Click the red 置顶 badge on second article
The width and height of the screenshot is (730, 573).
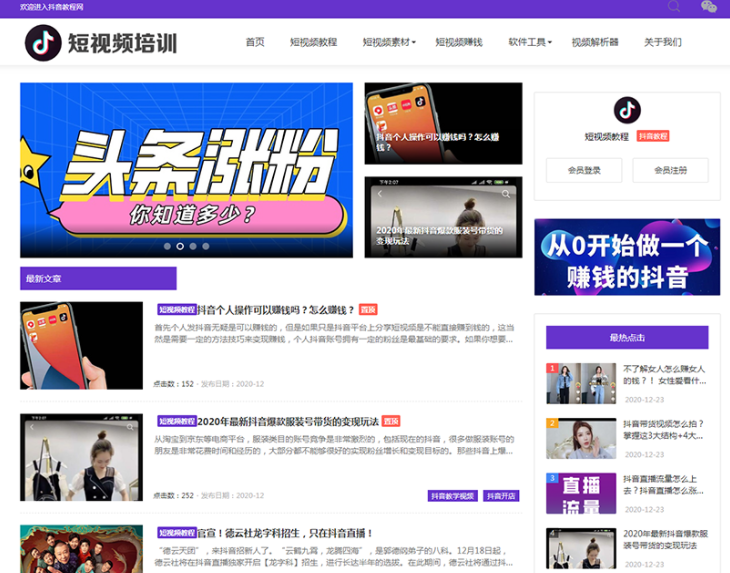[x=391, y=422]
